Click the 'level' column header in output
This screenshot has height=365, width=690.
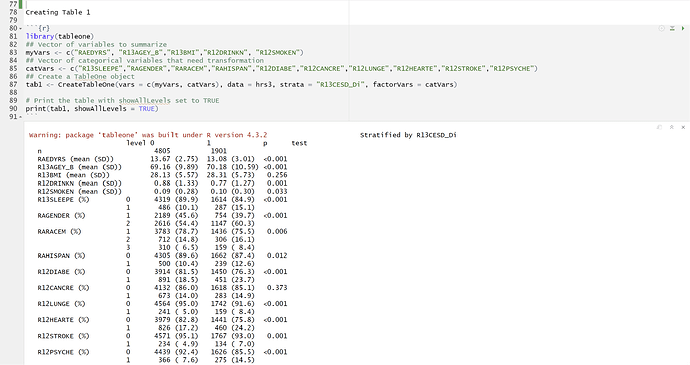pyautogui.click(x=136, y=143)
